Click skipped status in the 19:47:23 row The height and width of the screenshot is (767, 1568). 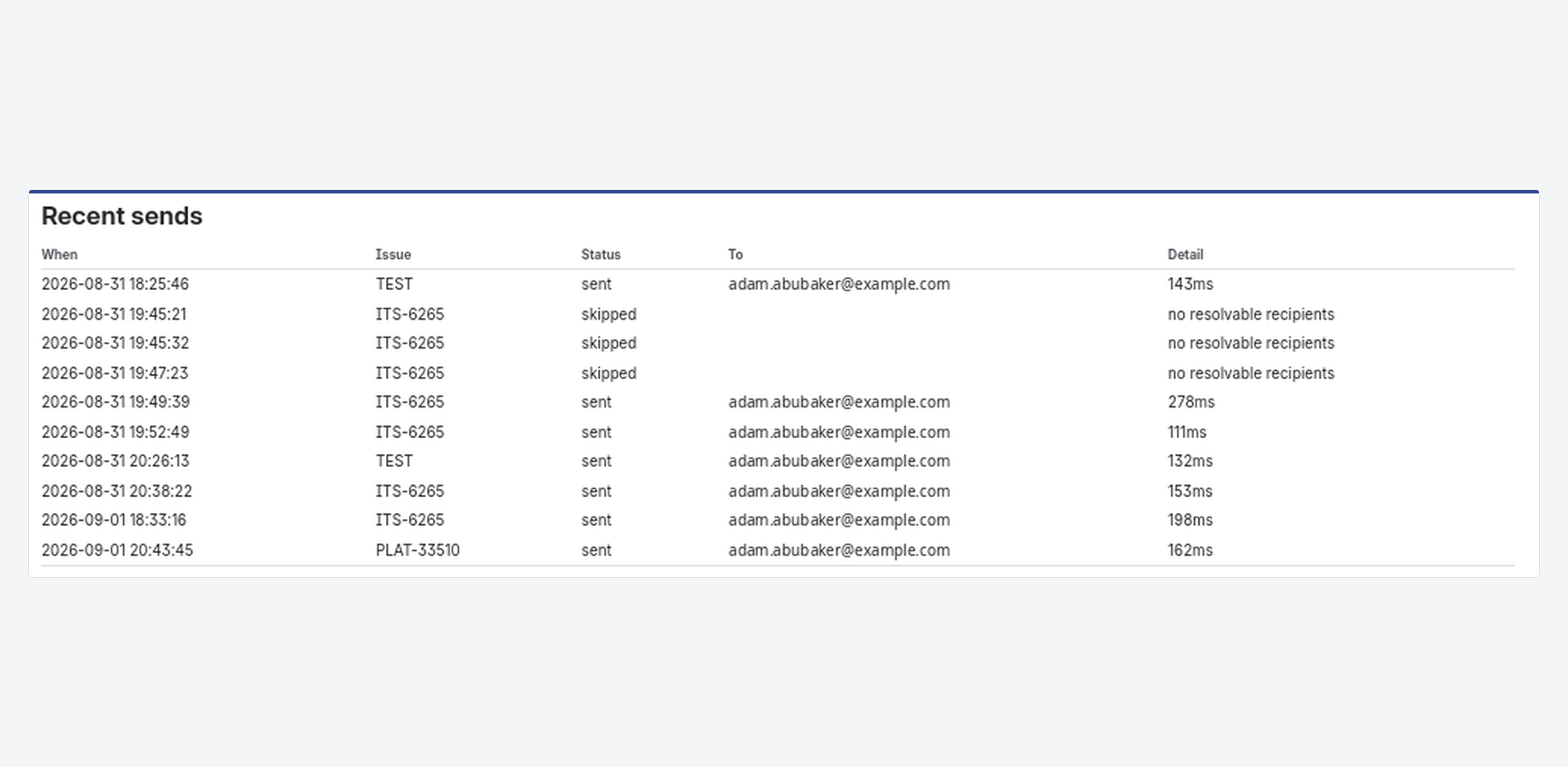point(608,373)
